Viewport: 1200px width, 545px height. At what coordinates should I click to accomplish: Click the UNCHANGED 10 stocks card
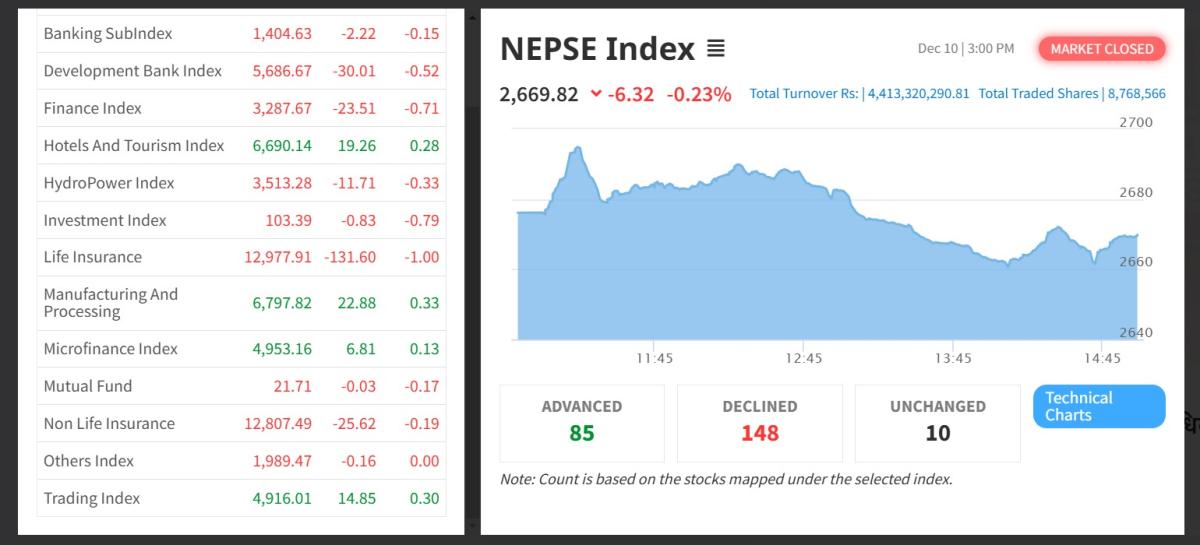pos(937,421)
